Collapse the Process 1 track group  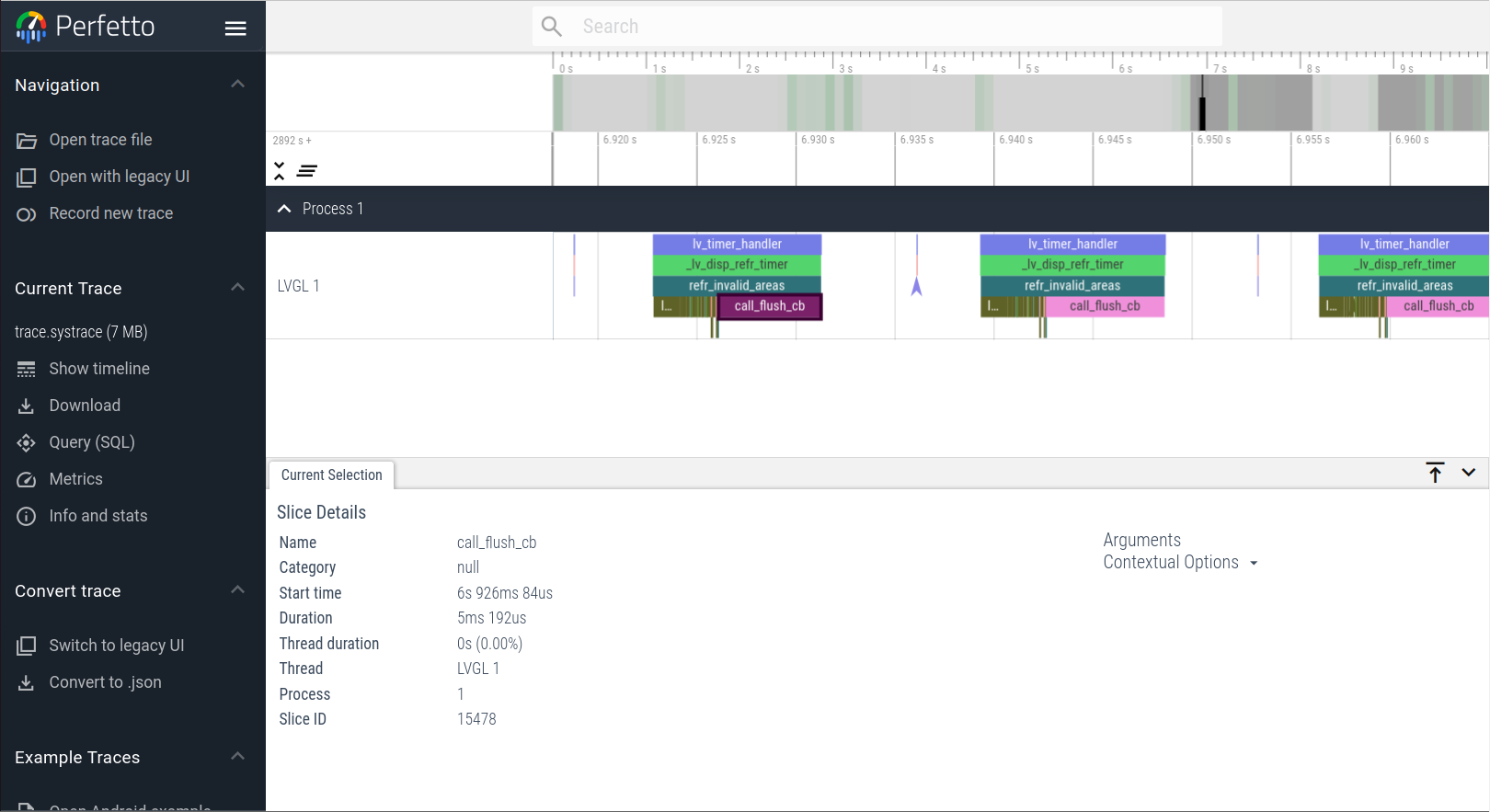(284, 209)
